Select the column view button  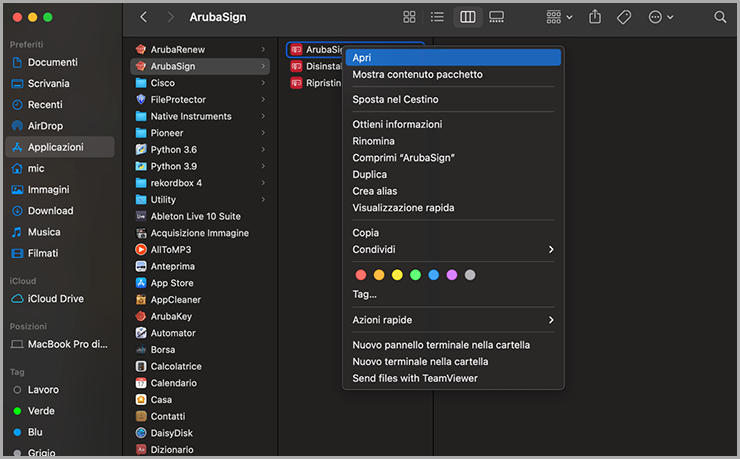(x=468, y=17)
